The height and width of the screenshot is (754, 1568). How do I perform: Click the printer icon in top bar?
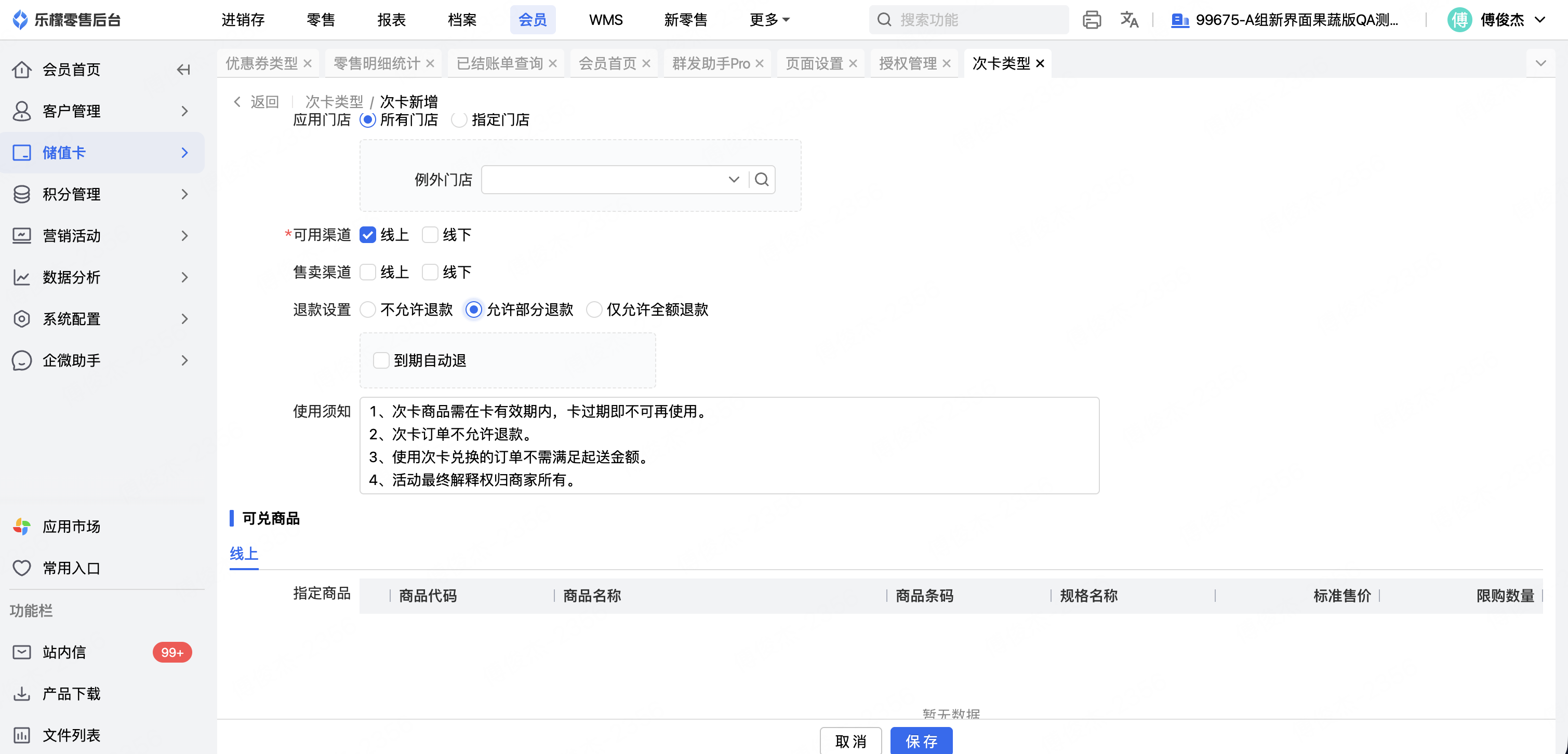(x=1092, y=20)
